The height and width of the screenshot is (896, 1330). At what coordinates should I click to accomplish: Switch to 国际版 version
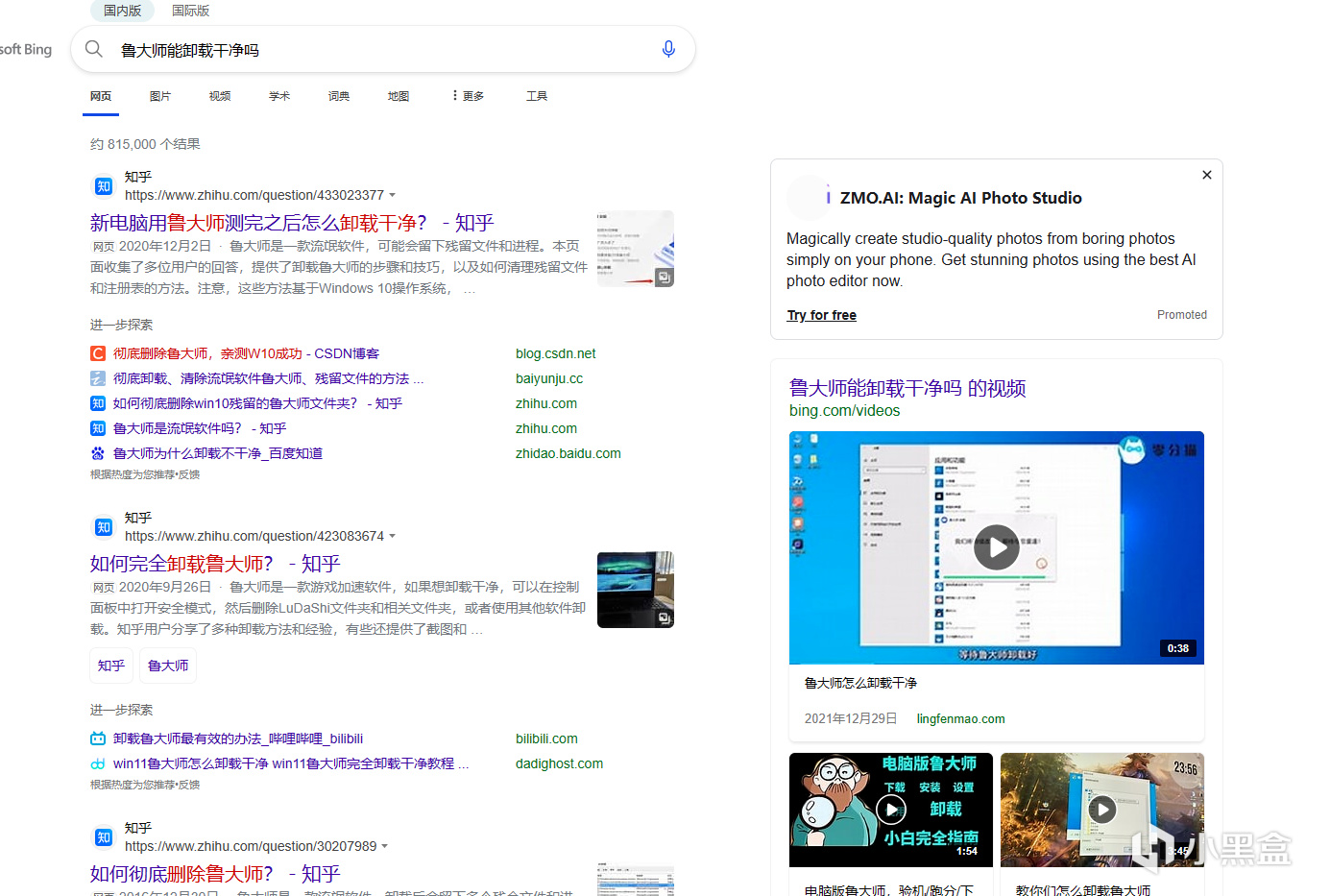pos(190,11)
